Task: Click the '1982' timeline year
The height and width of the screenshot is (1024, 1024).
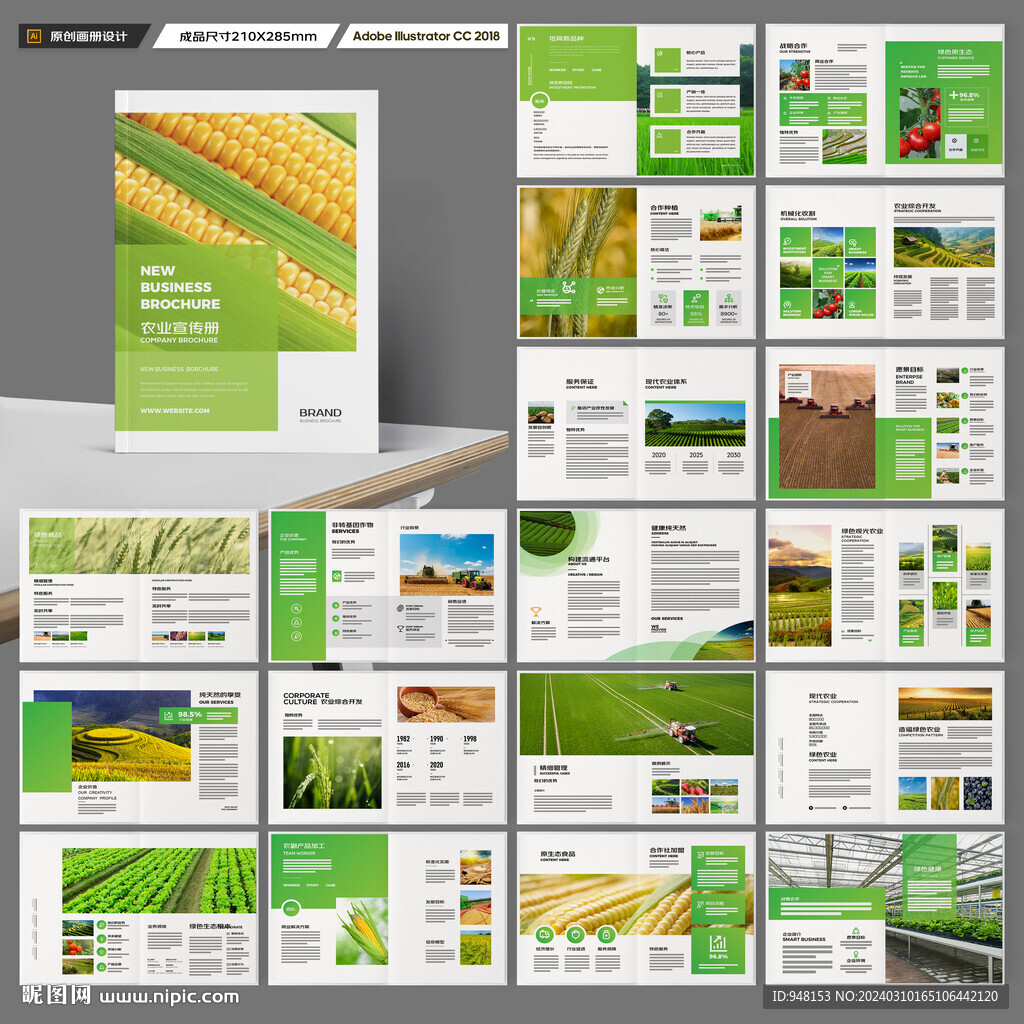Action: pyautogui.click(x=404, y=739)
